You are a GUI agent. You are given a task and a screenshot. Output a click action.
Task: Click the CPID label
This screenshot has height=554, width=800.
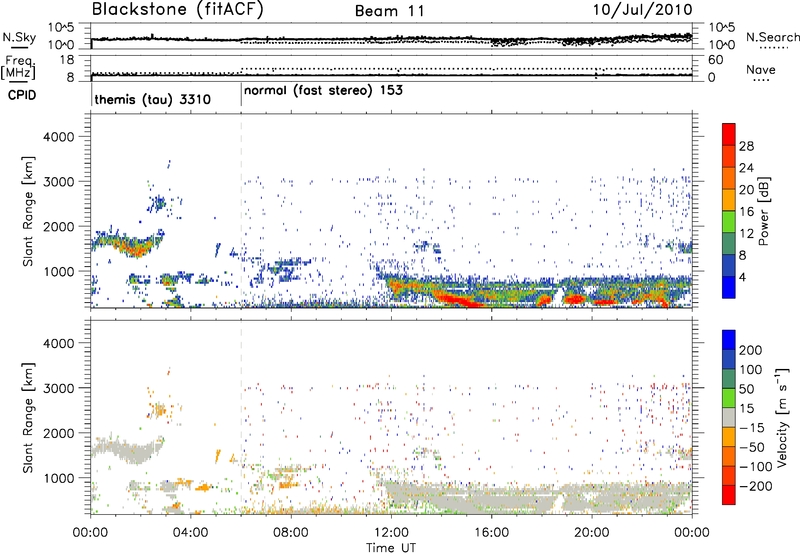click(x=22, y=95)
